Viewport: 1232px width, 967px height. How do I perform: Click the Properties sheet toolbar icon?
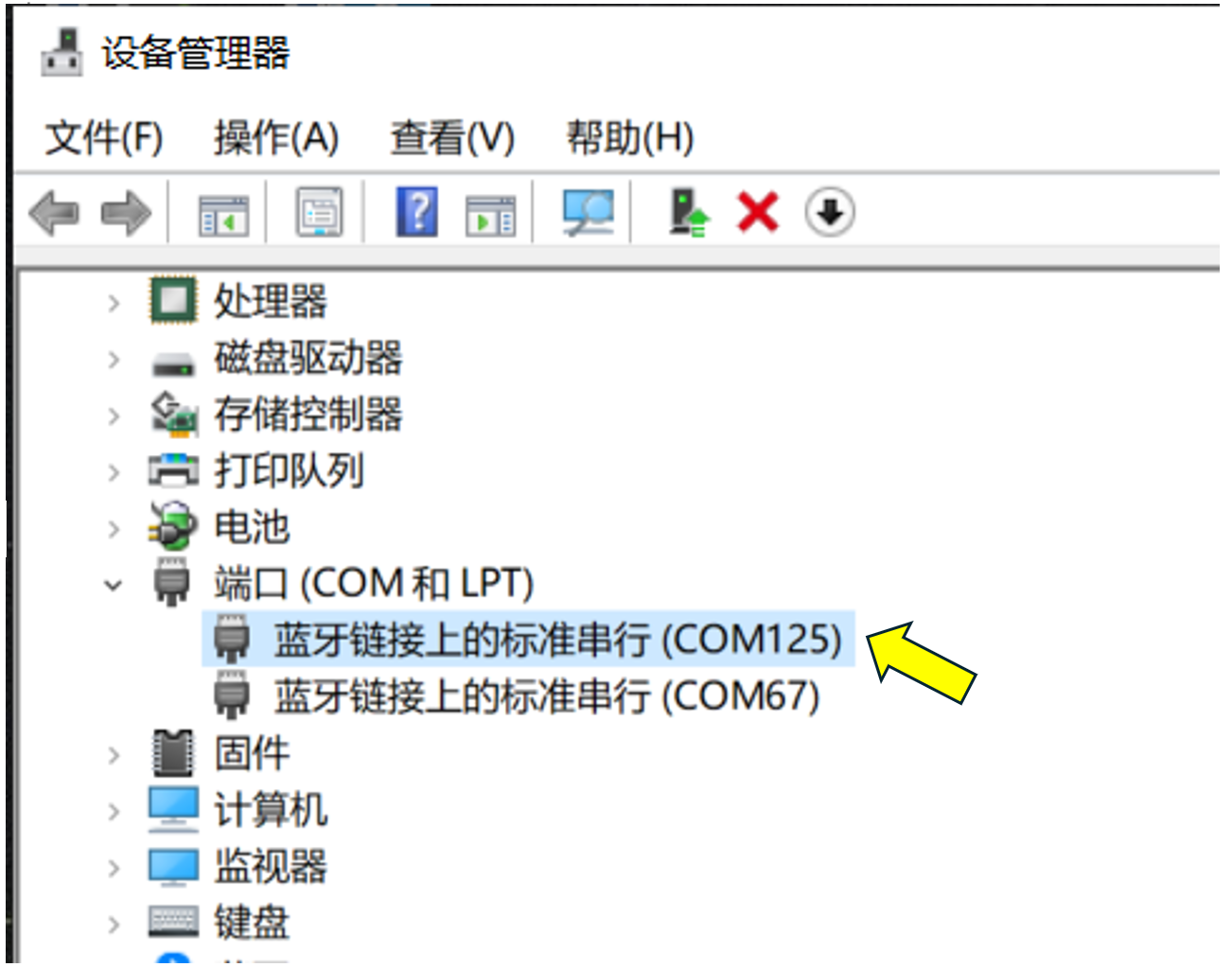320,213
